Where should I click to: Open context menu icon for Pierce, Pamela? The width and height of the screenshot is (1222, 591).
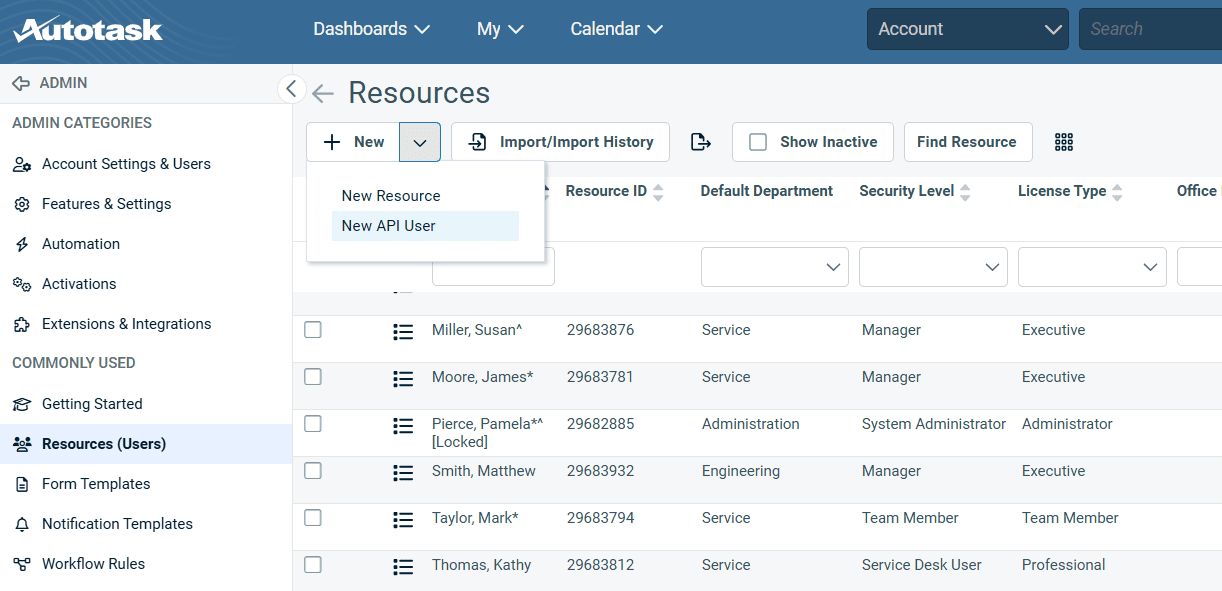[x=403, y=426]
